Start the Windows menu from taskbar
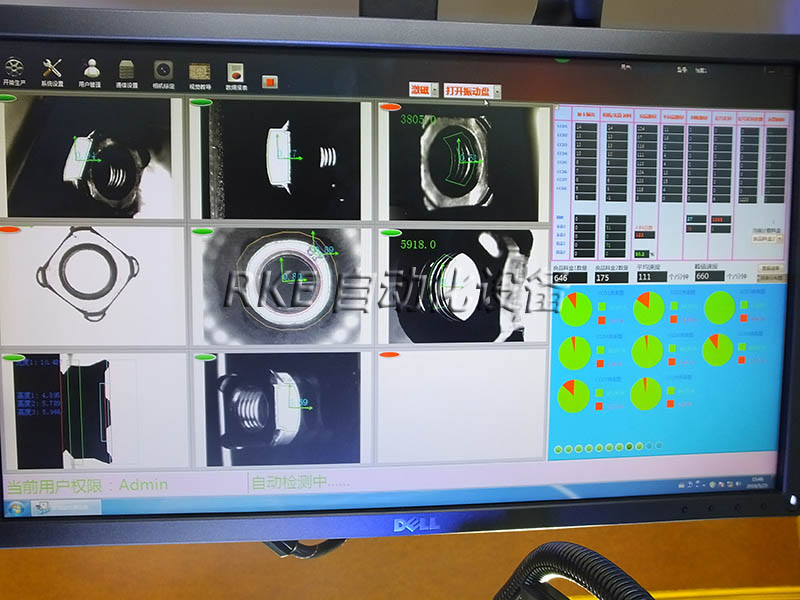800x600 pixels. tap(15, 507)
